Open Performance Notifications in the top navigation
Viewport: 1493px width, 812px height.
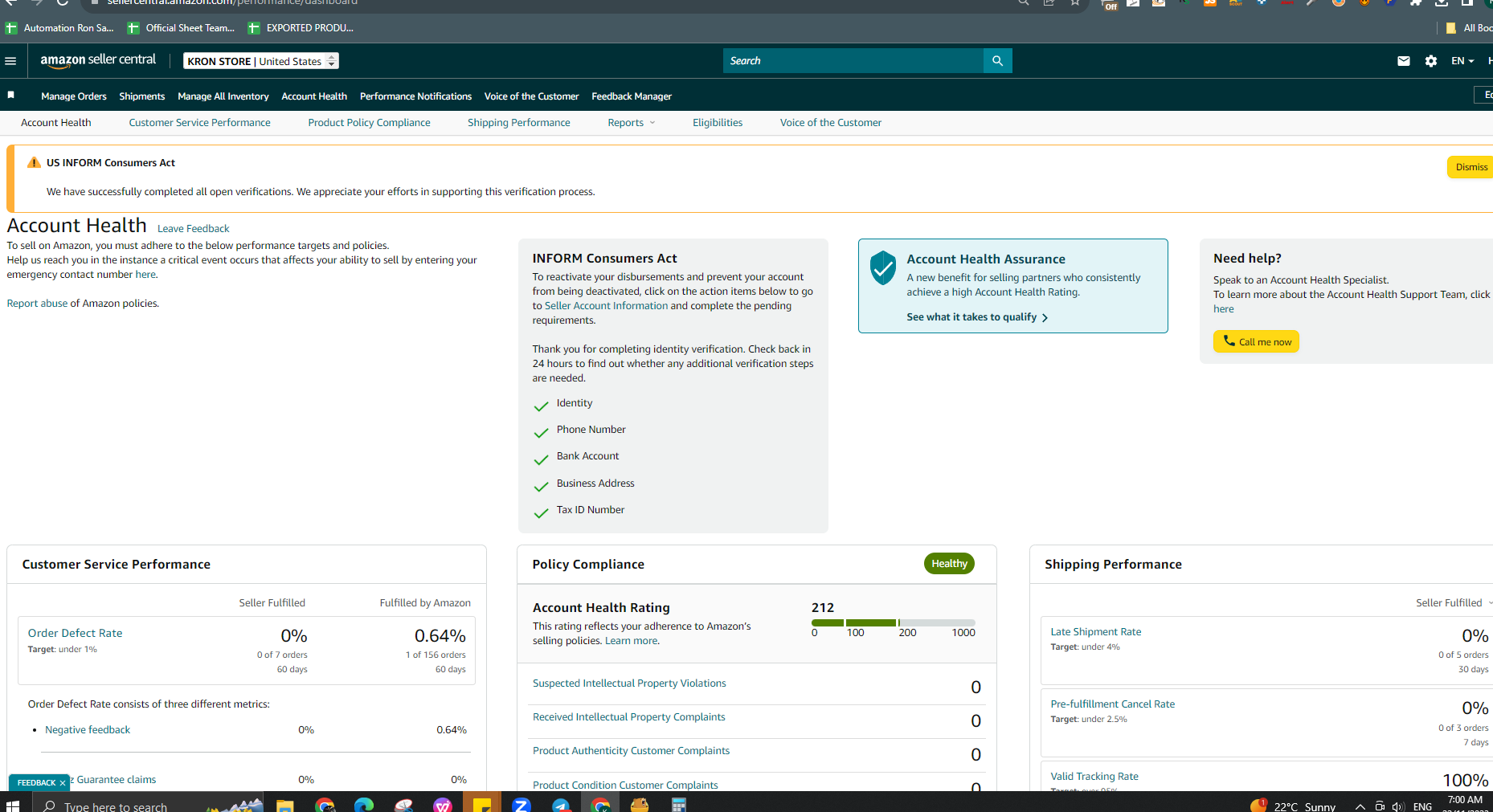point(415,96)
